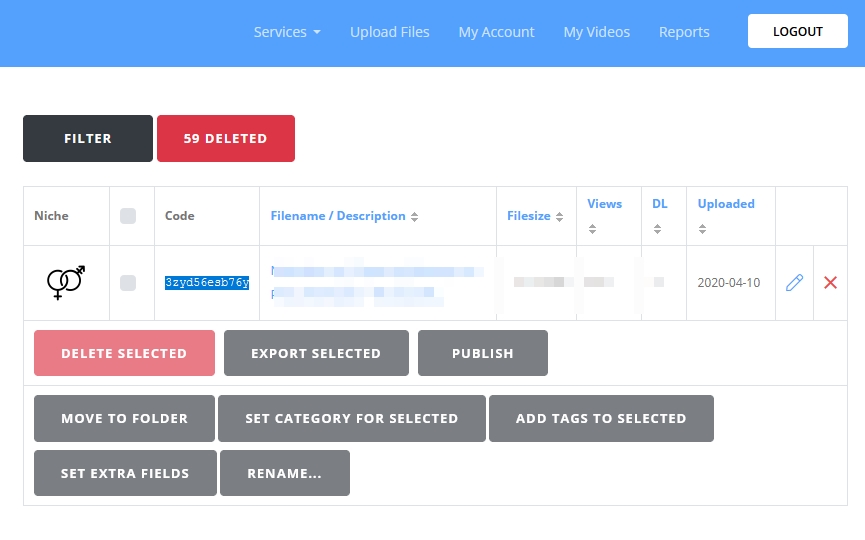Expand the Services dropdown menu
Viewport: 865px width, 540px height.
287,32
